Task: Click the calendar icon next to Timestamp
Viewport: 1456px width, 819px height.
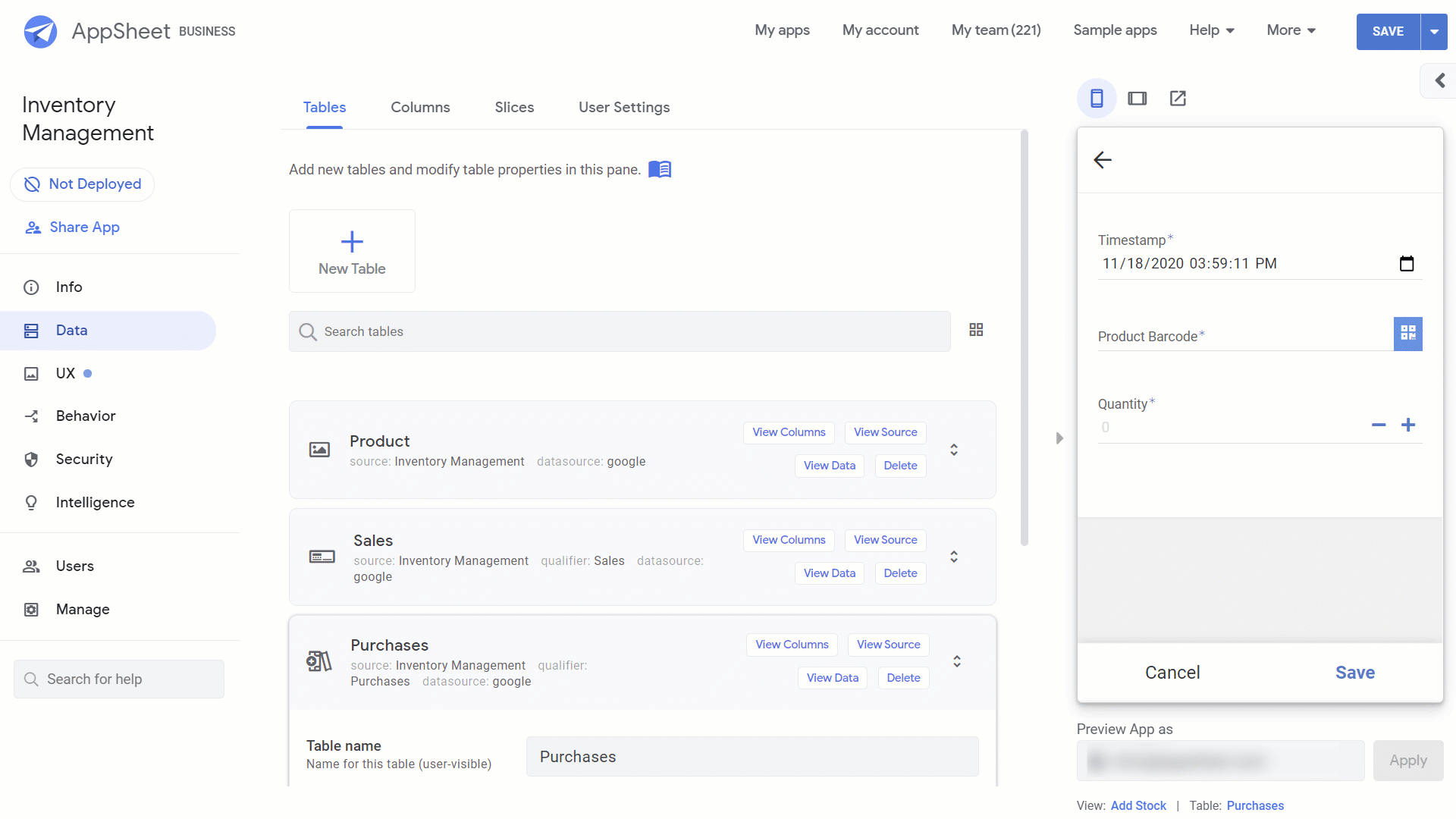Action: point(1405,263)
